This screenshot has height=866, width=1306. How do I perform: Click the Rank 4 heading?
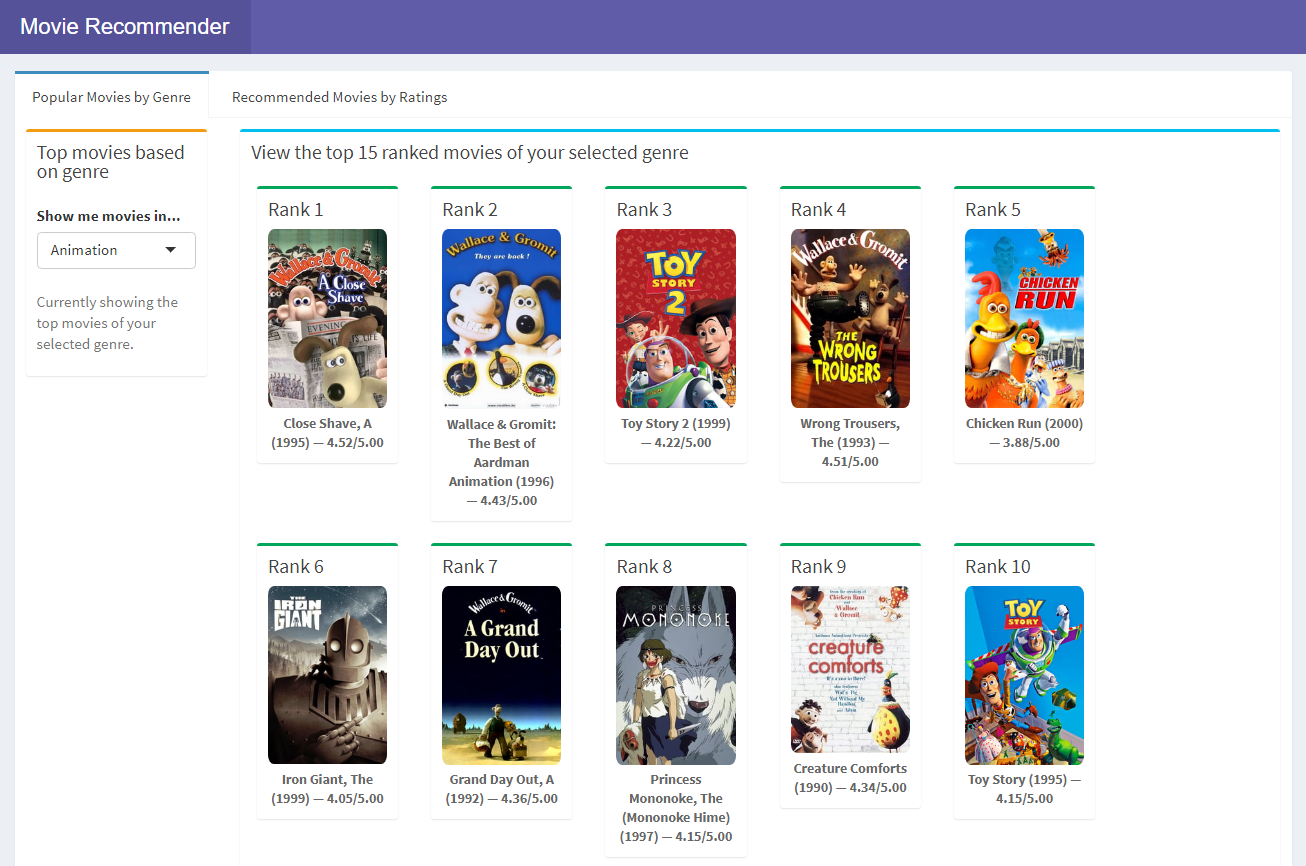click(x=819, y=210)
